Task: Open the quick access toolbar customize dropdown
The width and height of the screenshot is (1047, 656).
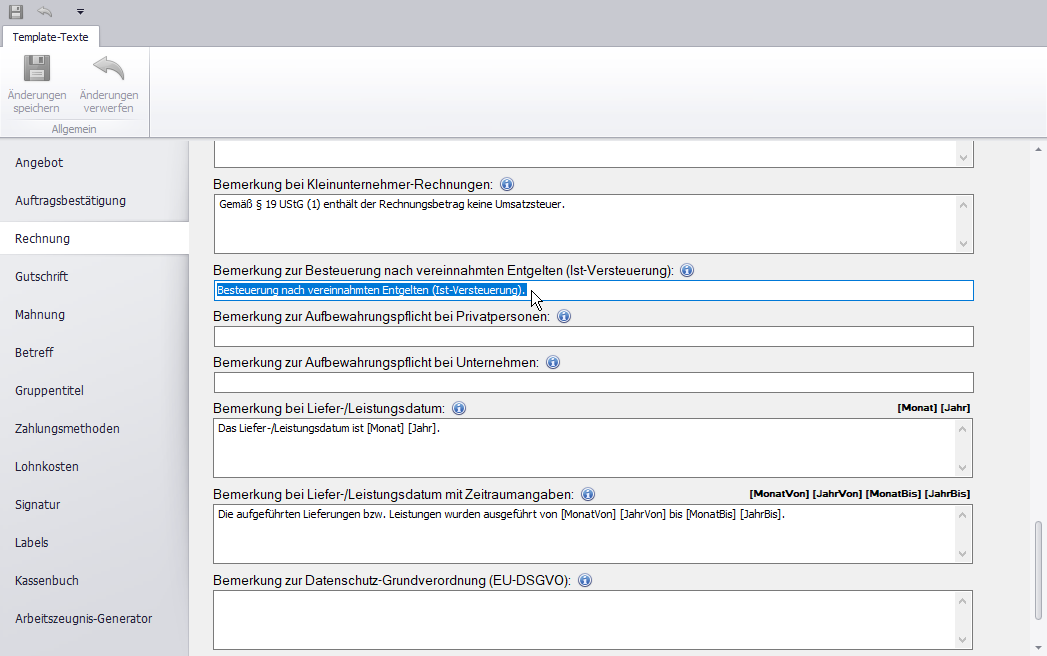Action: coord(80,12)
